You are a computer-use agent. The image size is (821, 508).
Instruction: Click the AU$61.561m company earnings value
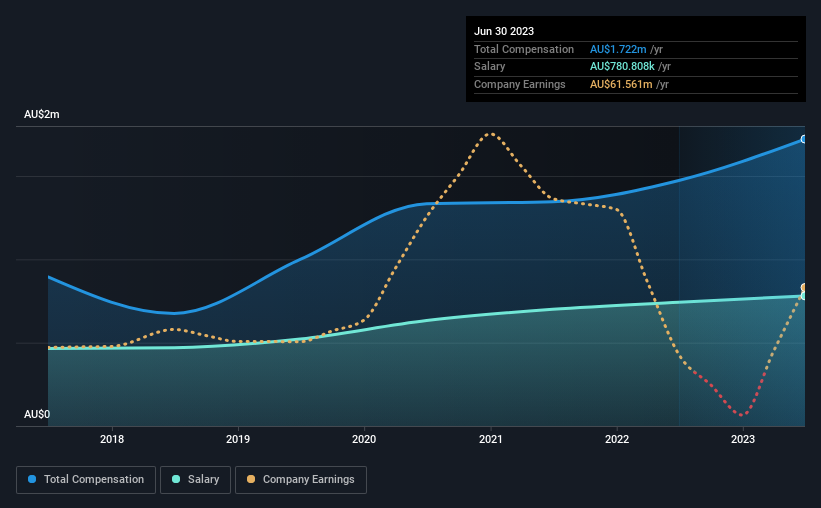[622, 84]
